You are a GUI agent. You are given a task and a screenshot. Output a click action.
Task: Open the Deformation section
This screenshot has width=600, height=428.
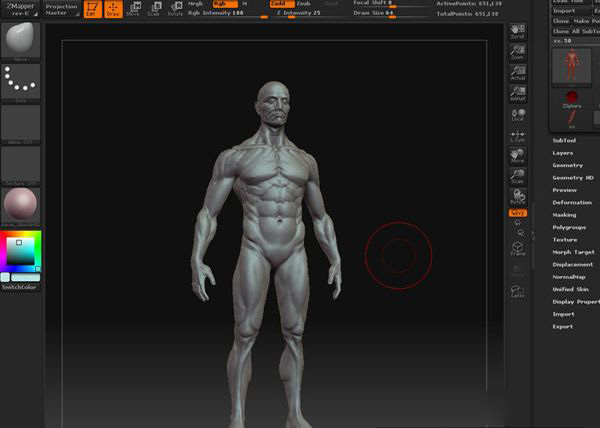click(x=572, y=202)
